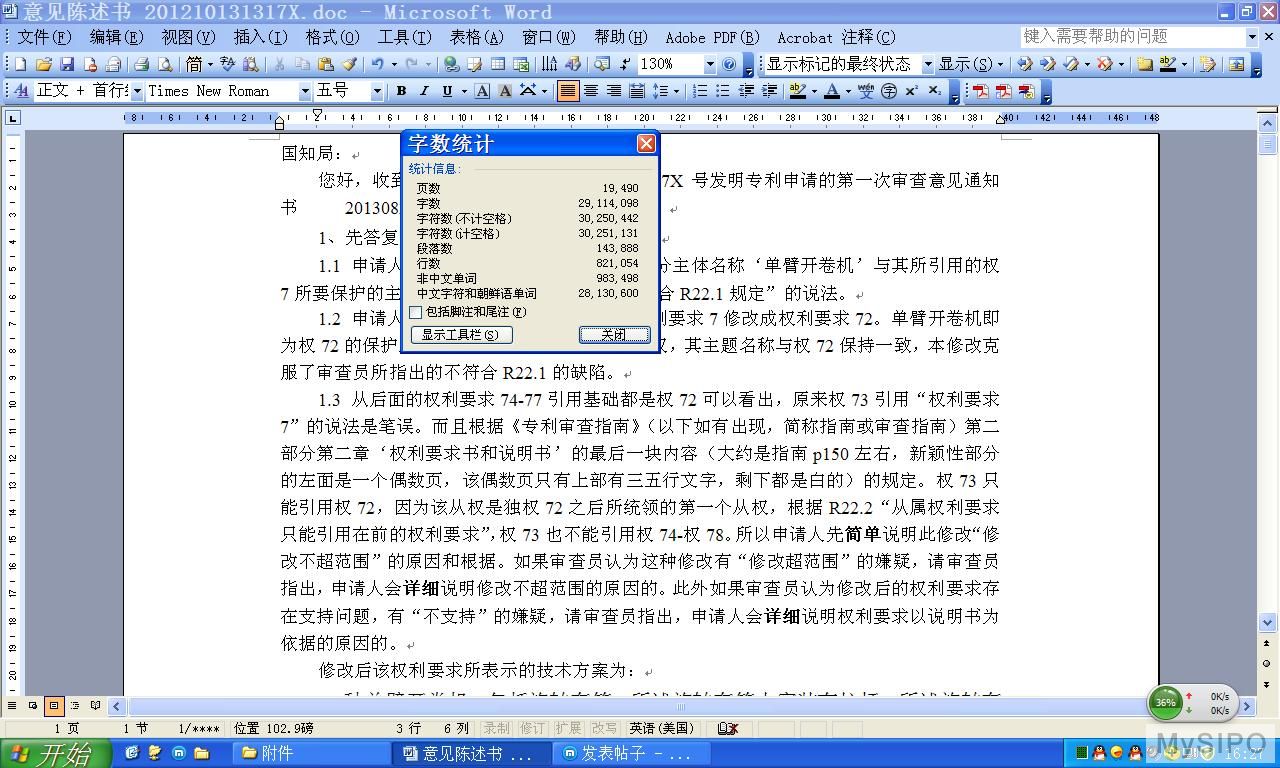Expand the font size 五号 dropdown

tap(377, 91)
